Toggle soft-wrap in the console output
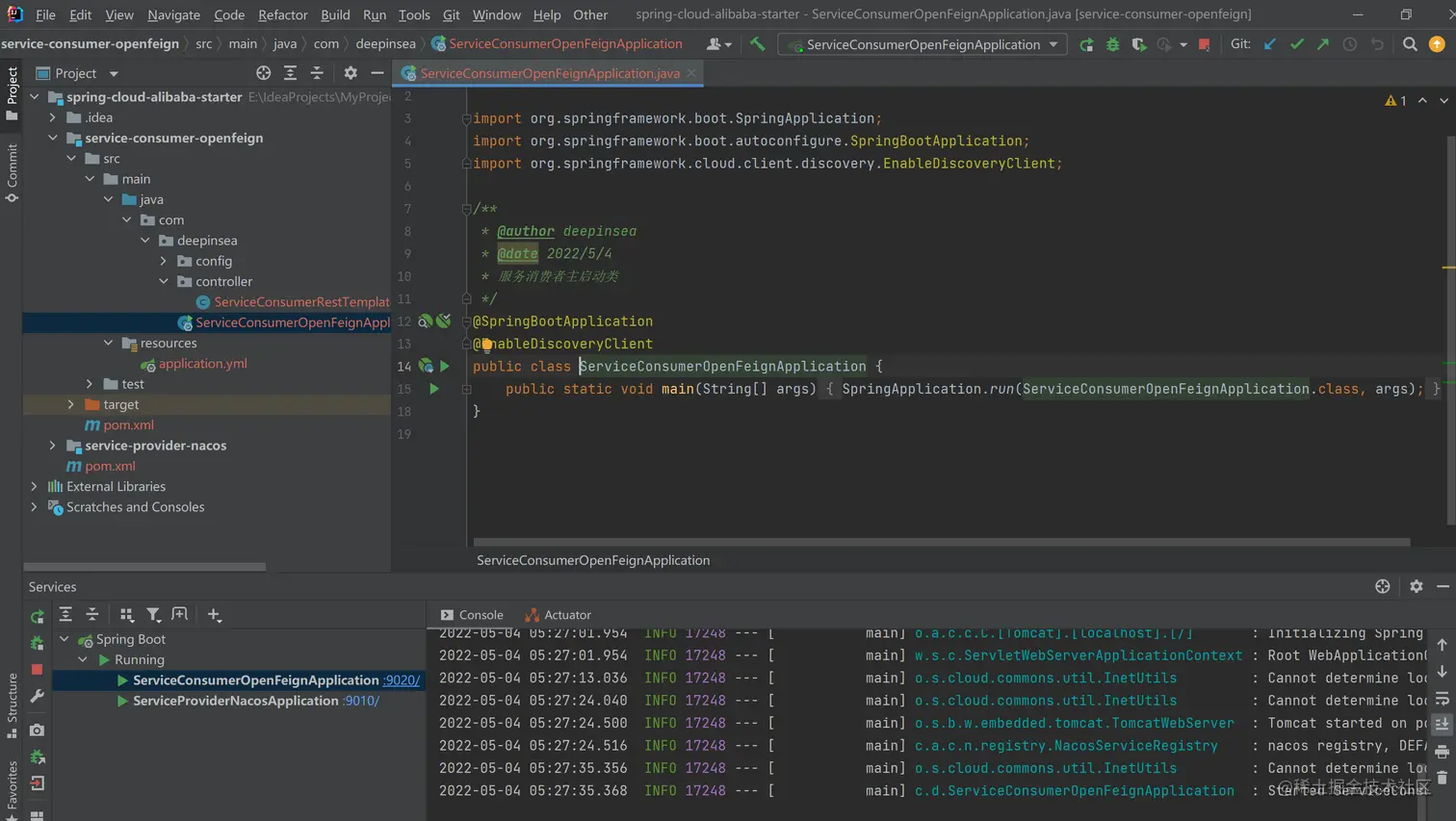 (1442, 699)
